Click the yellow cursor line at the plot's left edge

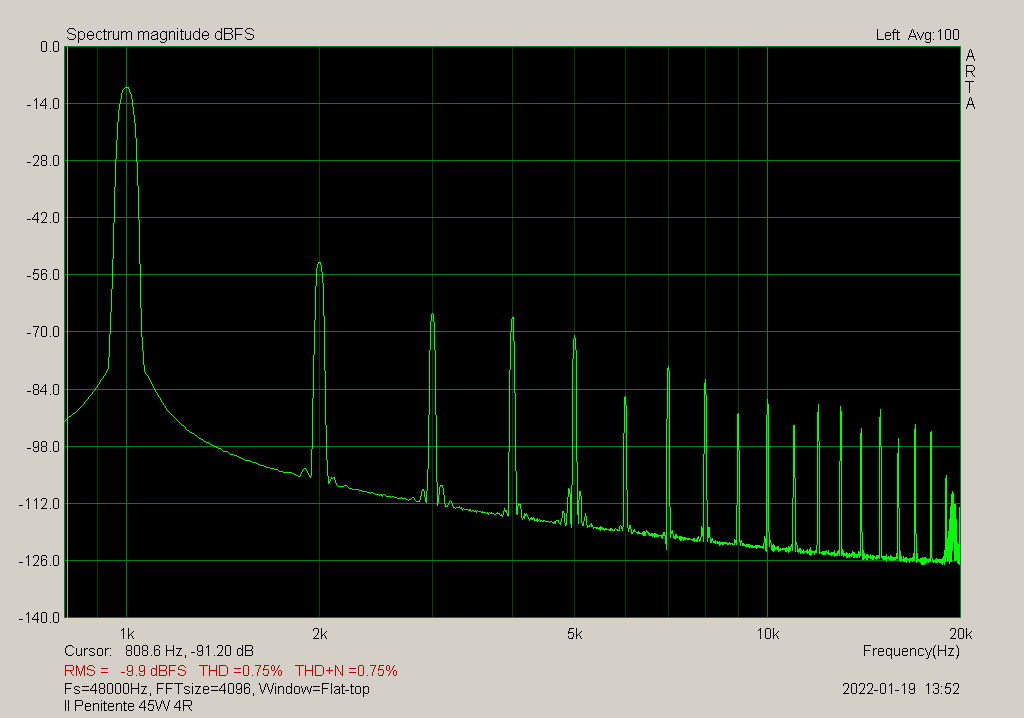[67, 332]
